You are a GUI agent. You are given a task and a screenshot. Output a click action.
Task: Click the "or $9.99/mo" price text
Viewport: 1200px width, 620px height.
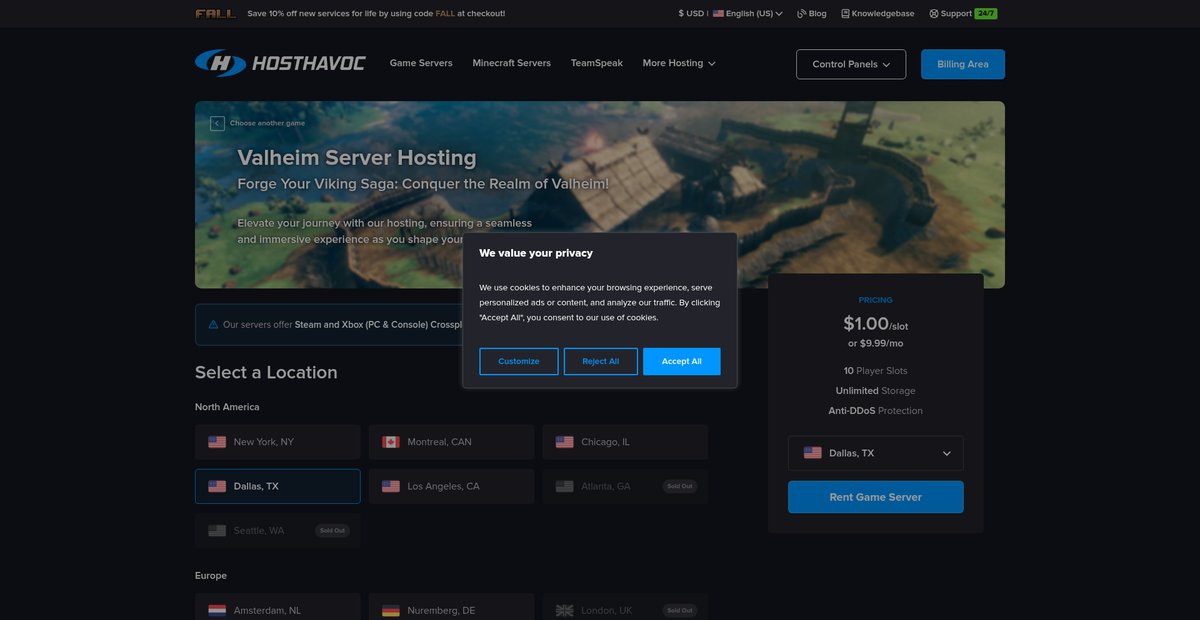(876, 343)
